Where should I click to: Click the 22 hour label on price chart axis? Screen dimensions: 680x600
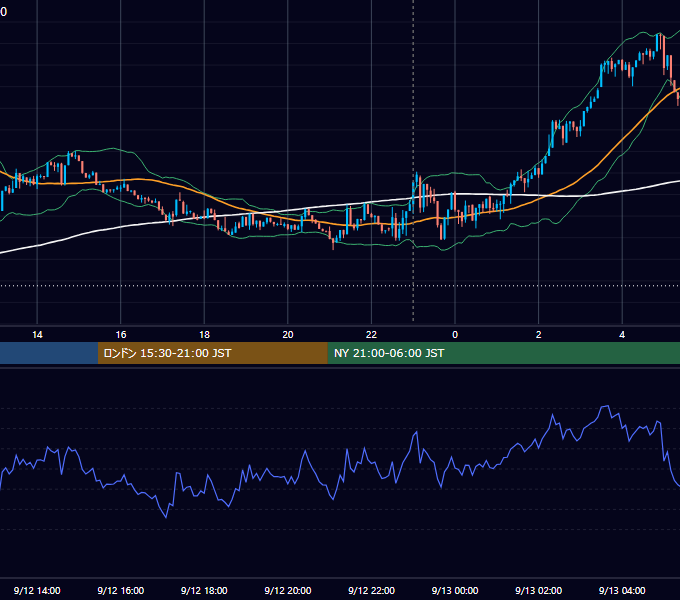coord(371,335)
